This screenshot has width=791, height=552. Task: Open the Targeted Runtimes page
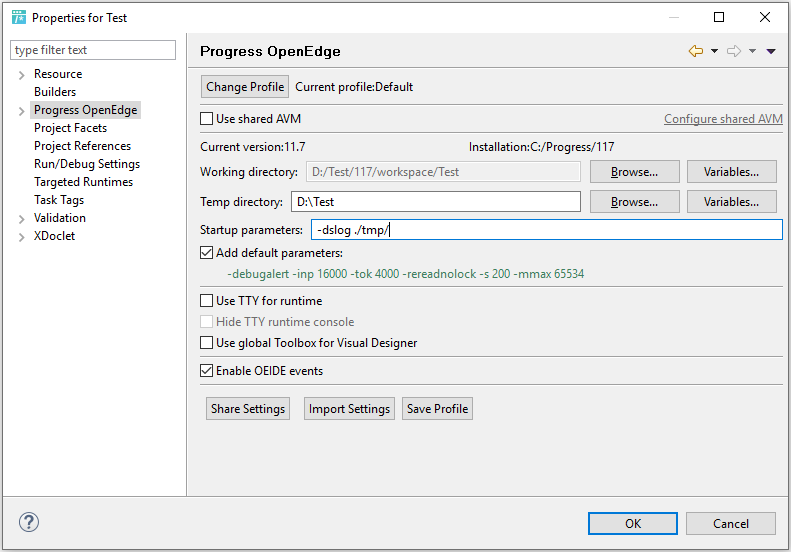pos(83,182)
